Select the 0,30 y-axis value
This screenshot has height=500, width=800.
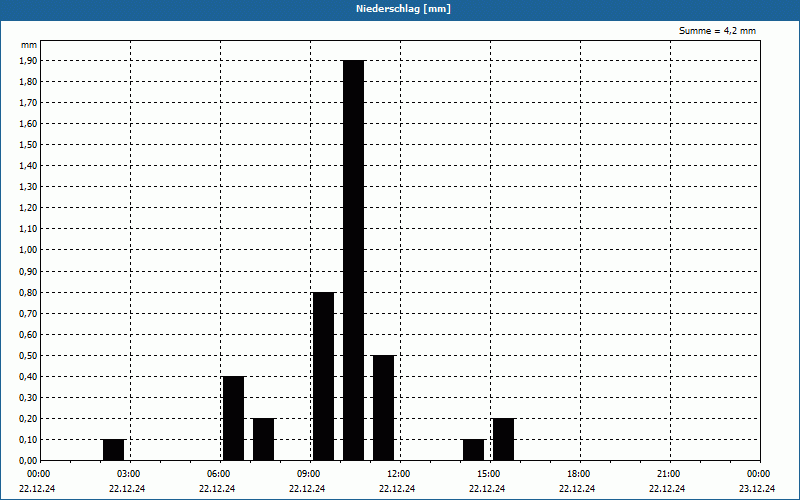[x=28, y=397]
